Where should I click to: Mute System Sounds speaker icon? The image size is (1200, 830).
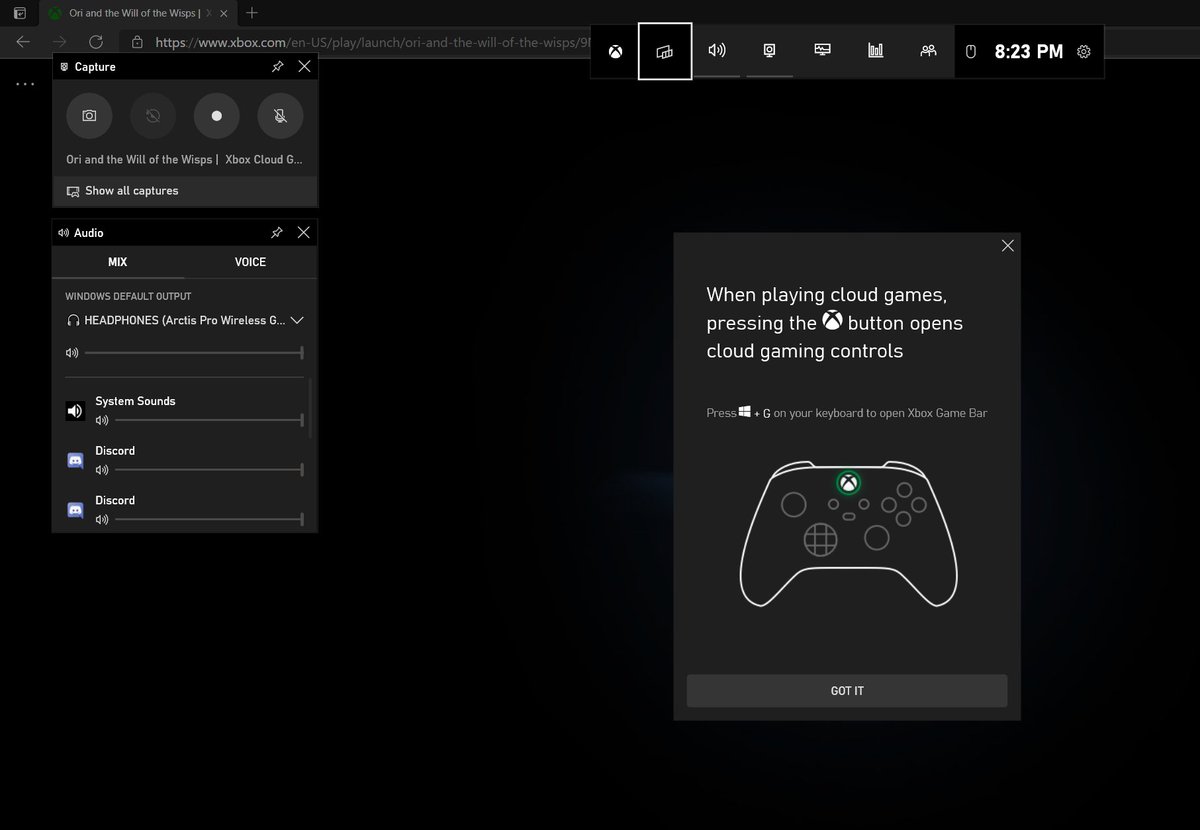point(101,420)
